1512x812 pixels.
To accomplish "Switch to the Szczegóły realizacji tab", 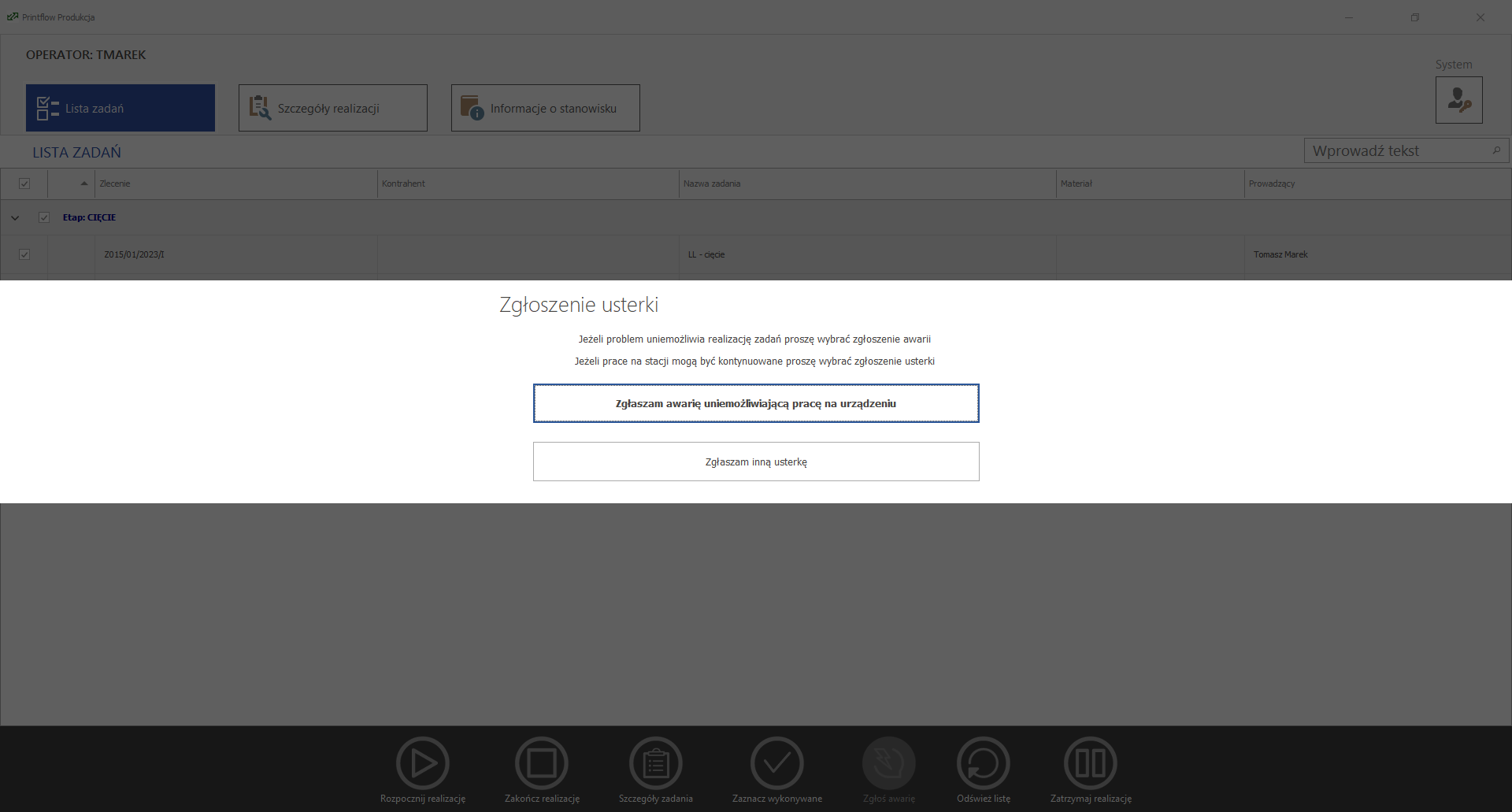I will (332, 108).
